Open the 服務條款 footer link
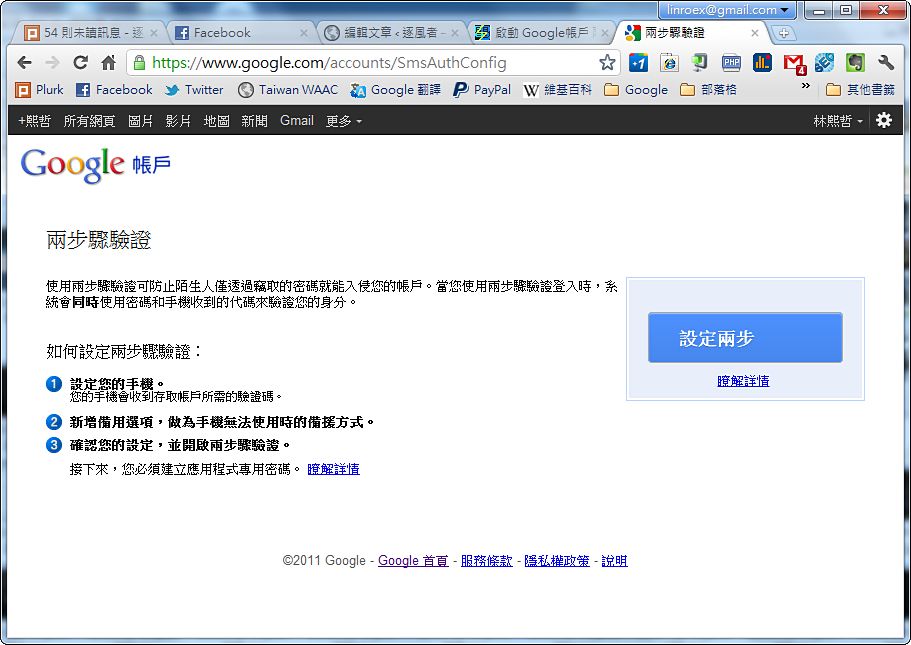 pyautogui.click(x=486, y=561)
